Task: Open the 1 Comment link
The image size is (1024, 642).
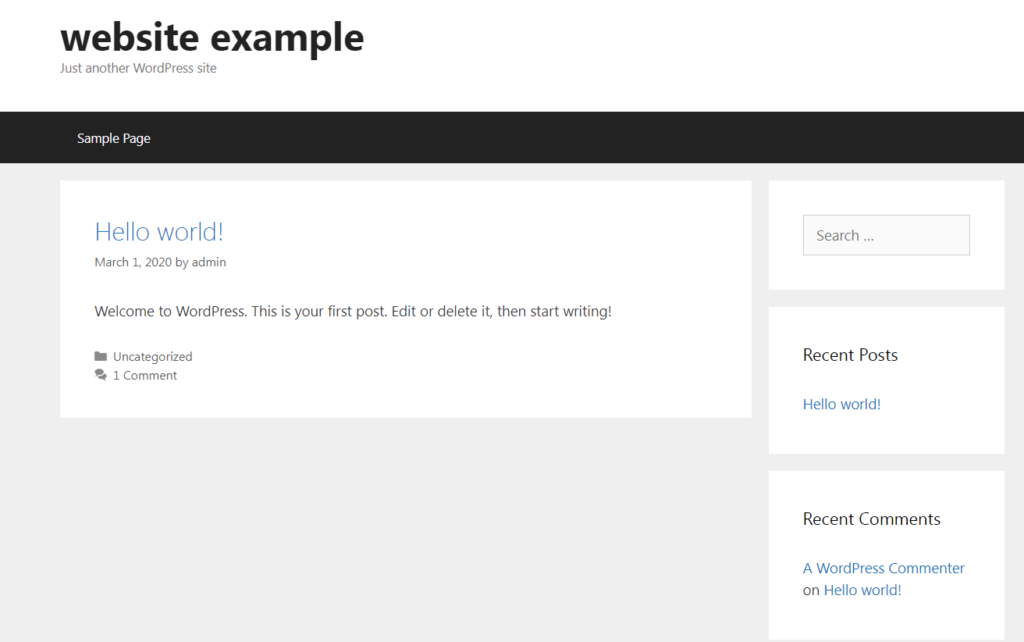Action: coord(144,375)
